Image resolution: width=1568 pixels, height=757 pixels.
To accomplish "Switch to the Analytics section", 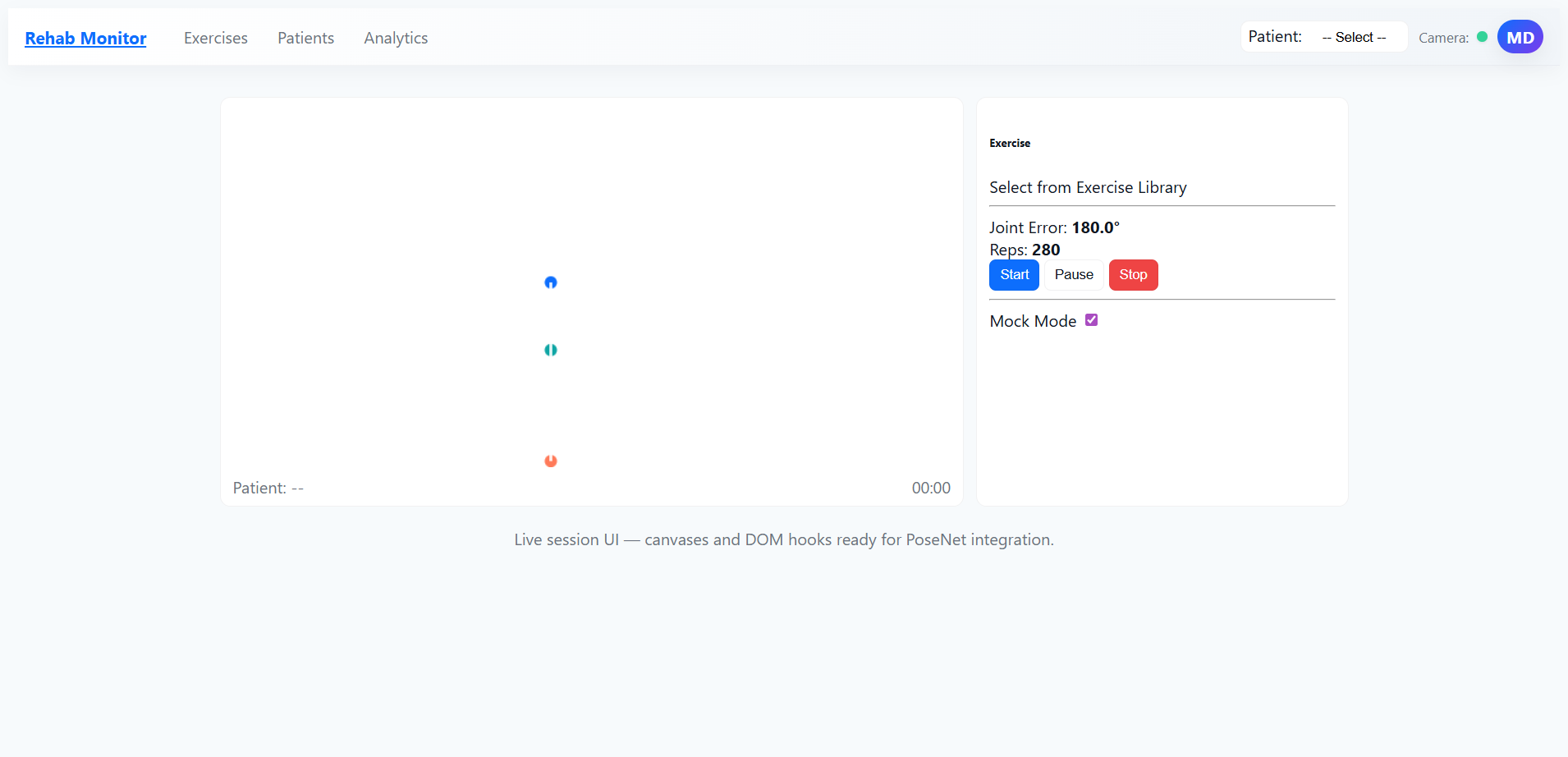I will [x=396, y=38].
